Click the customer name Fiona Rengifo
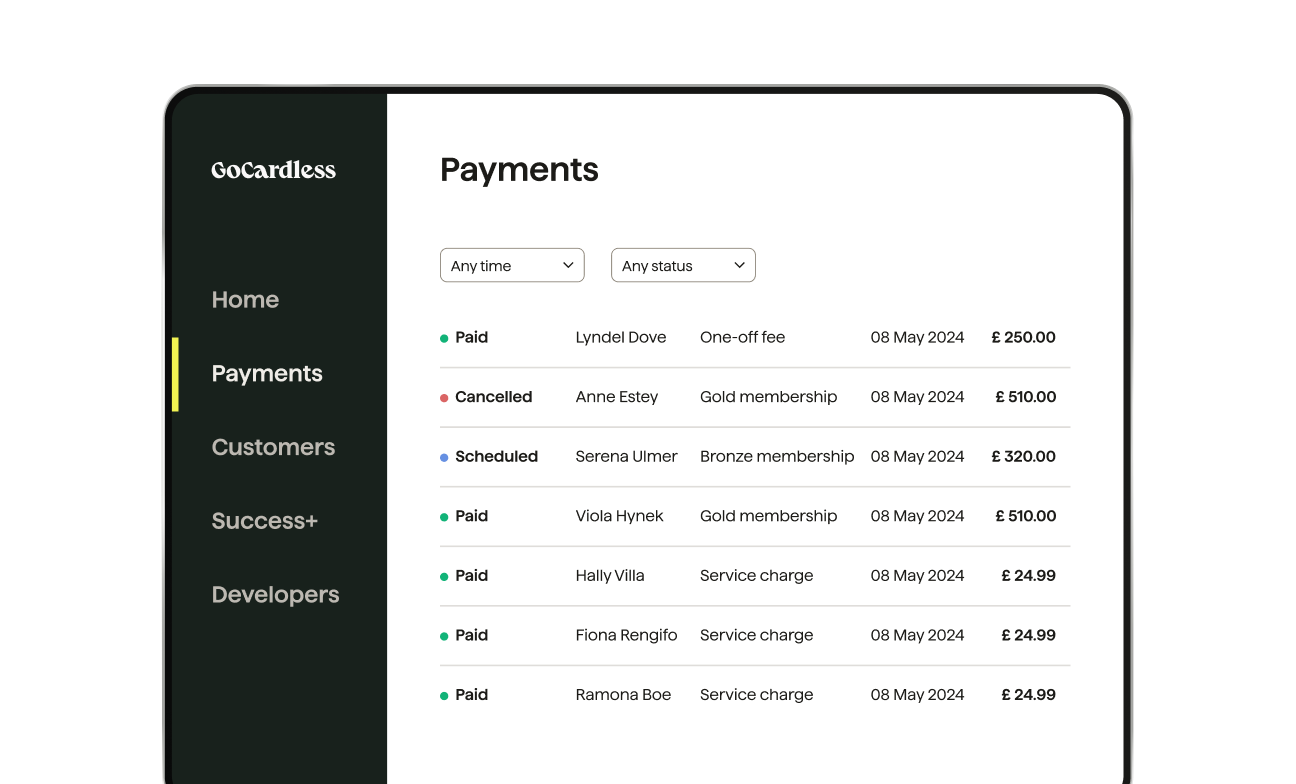Viewport: 1296px width, 784px height. tap(626, 635)
